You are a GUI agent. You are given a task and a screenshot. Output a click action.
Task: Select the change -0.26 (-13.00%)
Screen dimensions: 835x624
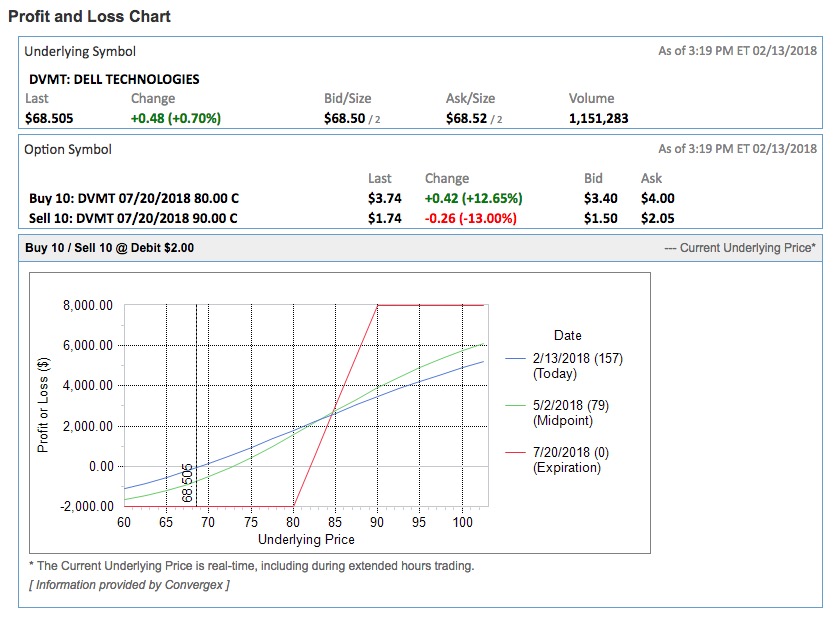471,218
